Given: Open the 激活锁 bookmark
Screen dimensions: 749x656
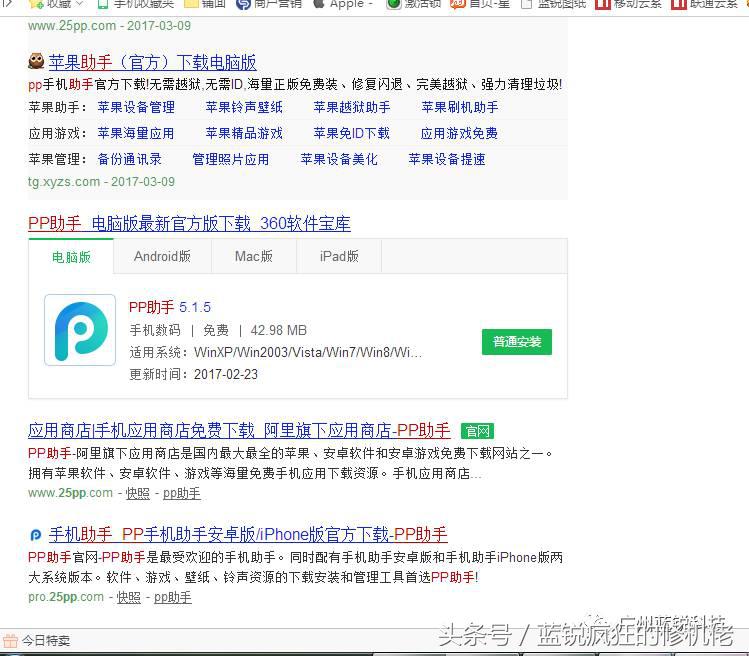Looking at the screenshot, I should 414,4.
